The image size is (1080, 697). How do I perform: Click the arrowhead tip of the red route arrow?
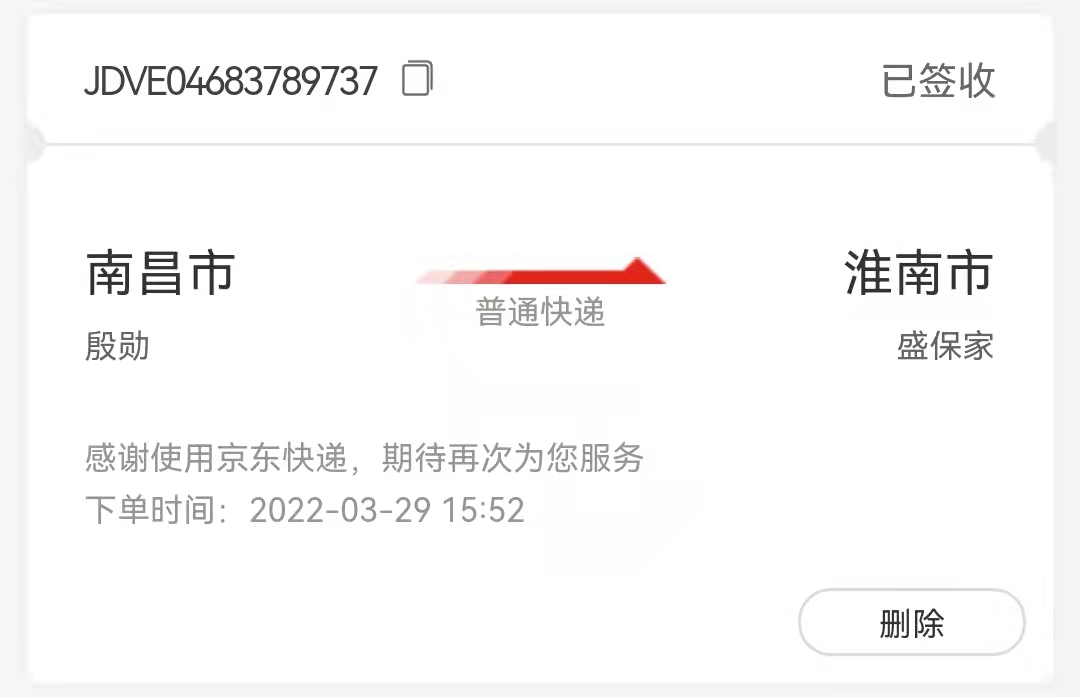tap(641, 269)
